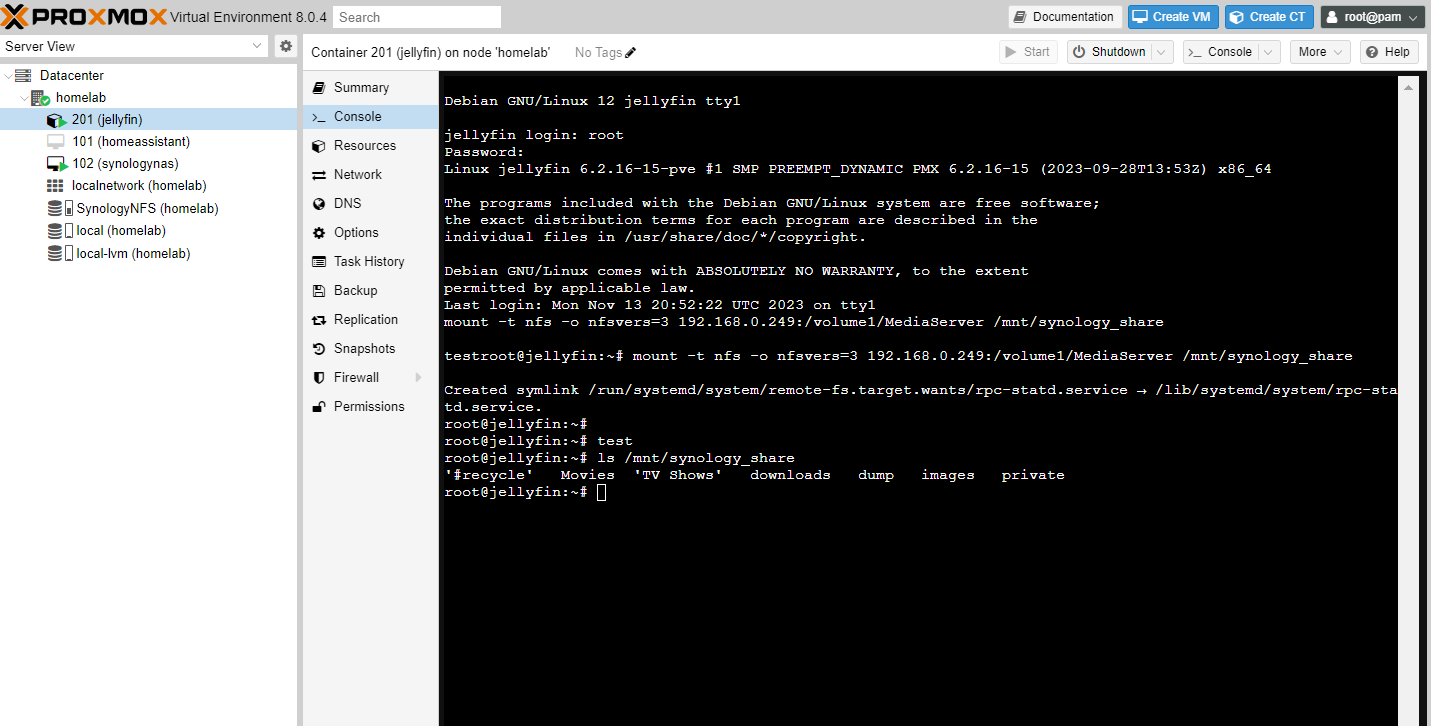Open the Replication section
Screen dimensions: 1431x726
click(369, 319)
